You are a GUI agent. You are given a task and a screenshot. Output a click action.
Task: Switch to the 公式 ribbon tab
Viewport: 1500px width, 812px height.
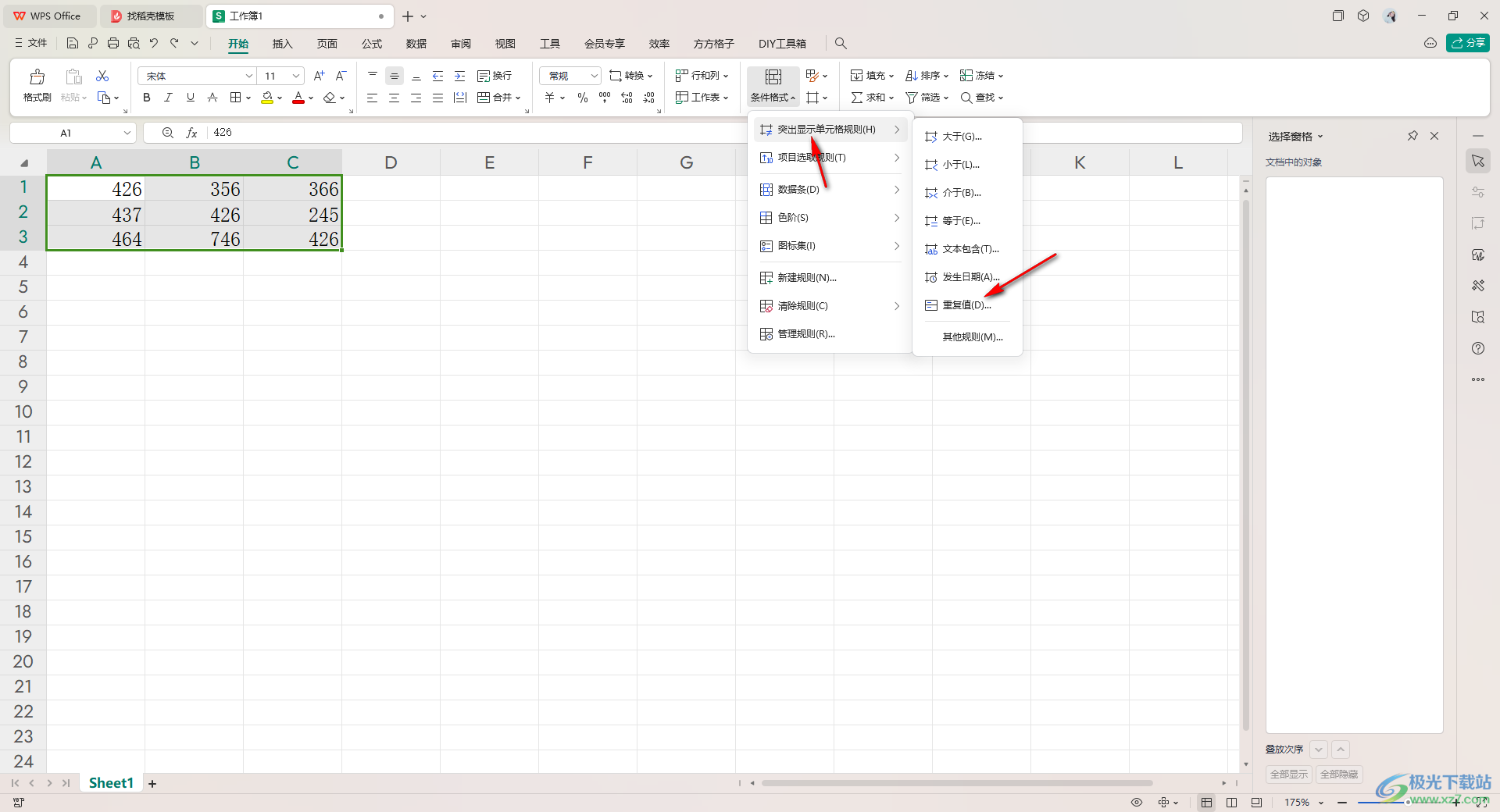tap(372, 44)
